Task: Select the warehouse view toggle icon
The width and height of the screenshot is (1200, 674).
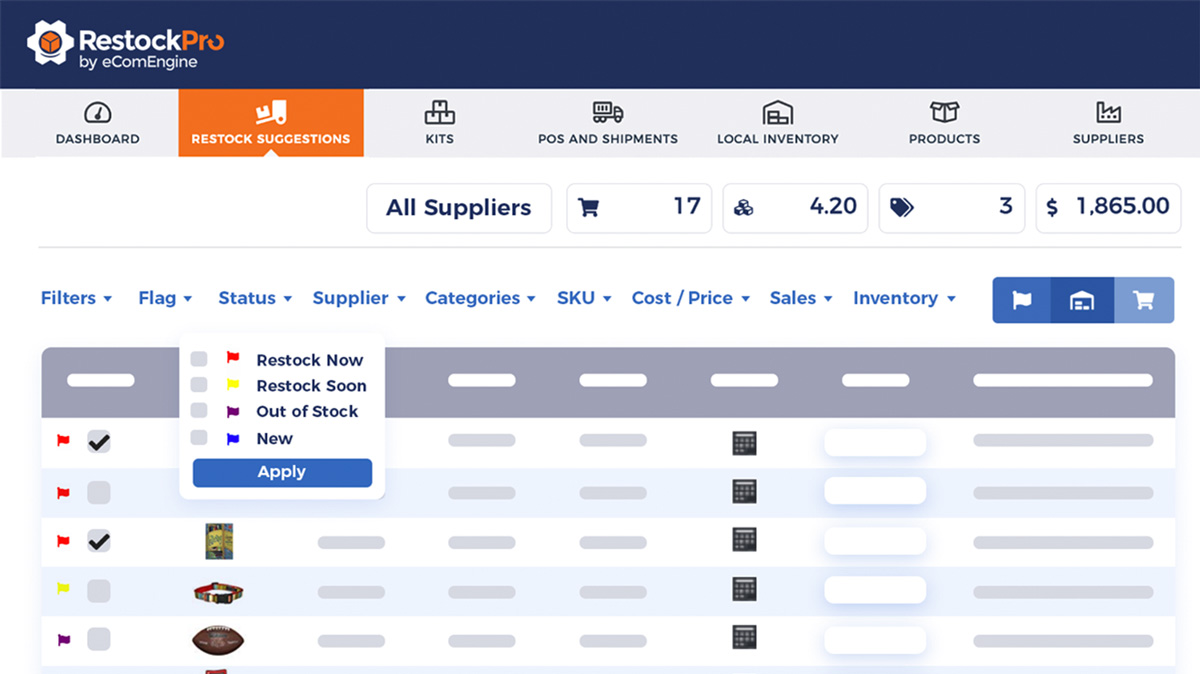Action: pyautogui.click(x=1082, y=300)
